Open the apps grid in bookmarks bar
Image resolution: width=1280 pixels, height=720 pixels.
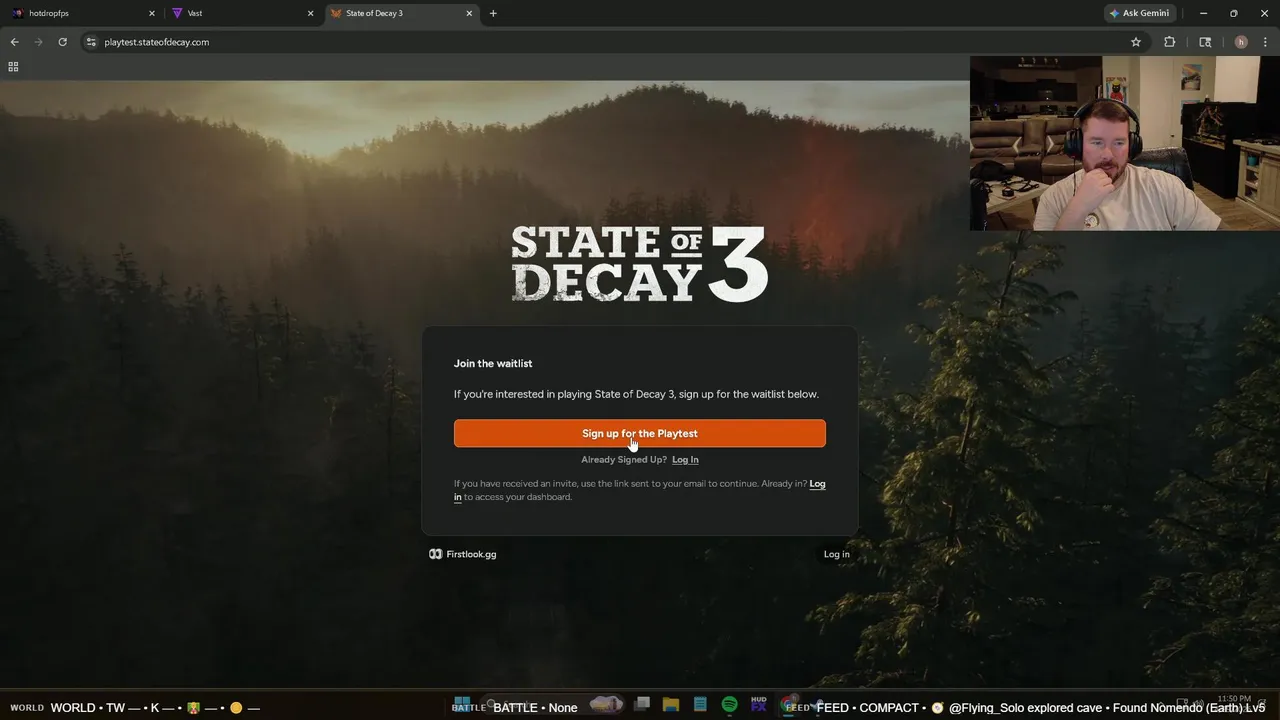point(13,67)
